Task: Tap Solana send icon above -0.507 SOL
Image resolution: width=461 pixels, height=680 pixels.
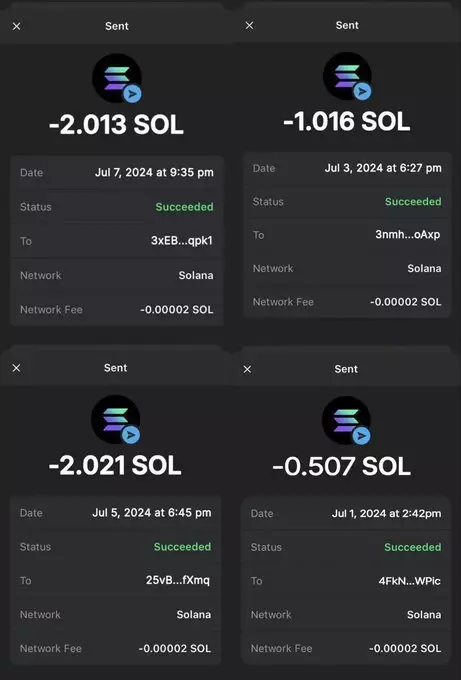Action: point(347,420)
